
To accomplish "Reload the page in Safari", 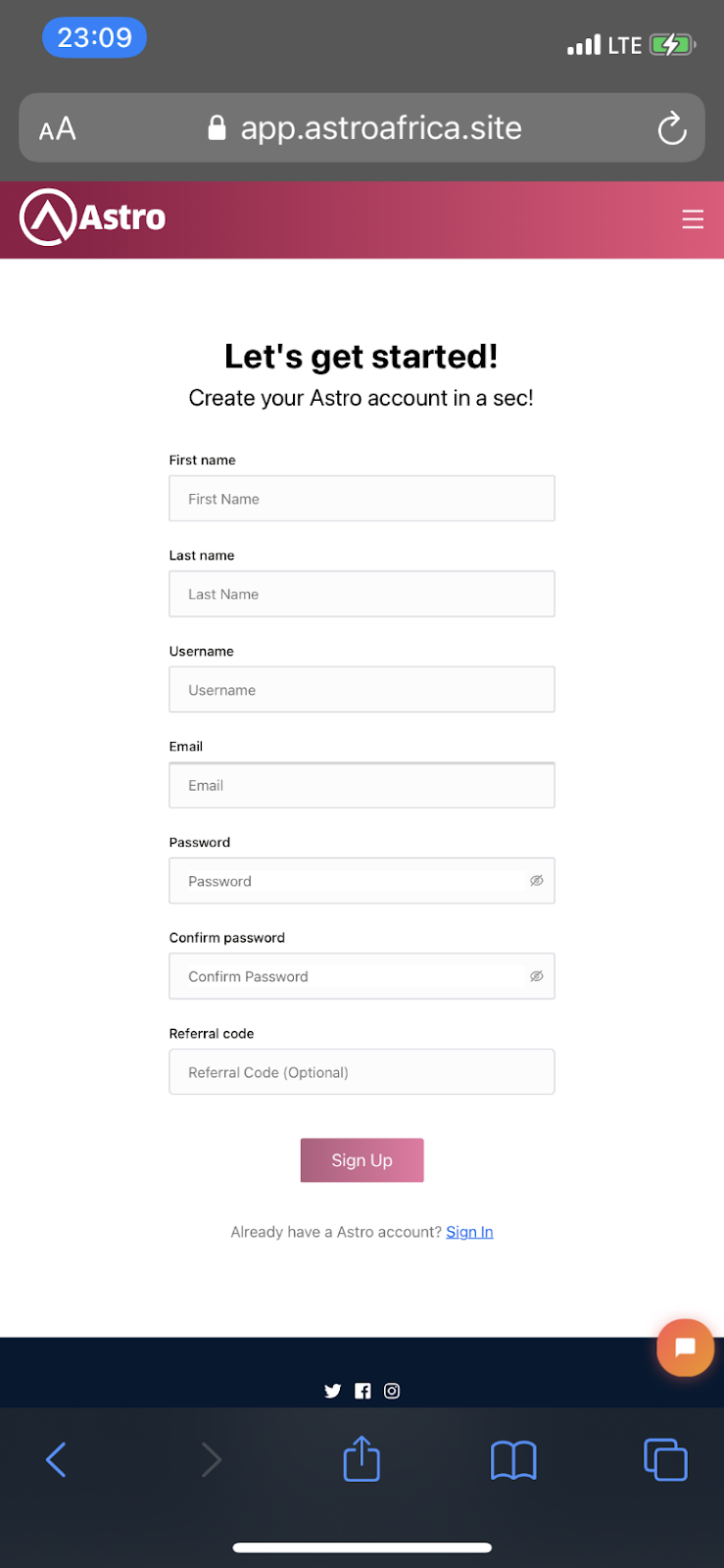I will [x=672, y=128].
